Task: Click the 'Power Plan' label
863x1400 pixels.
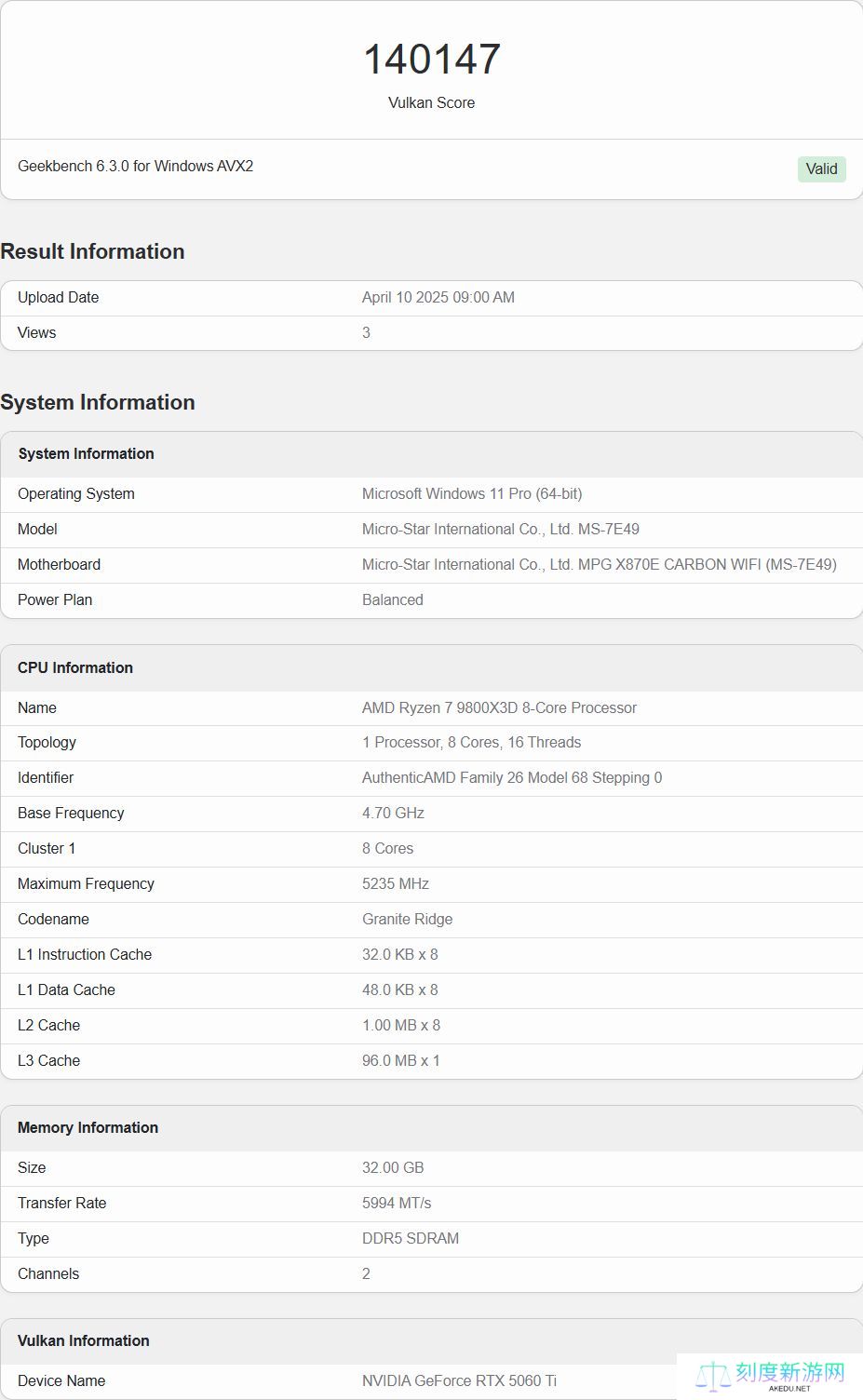Action: 55,600
